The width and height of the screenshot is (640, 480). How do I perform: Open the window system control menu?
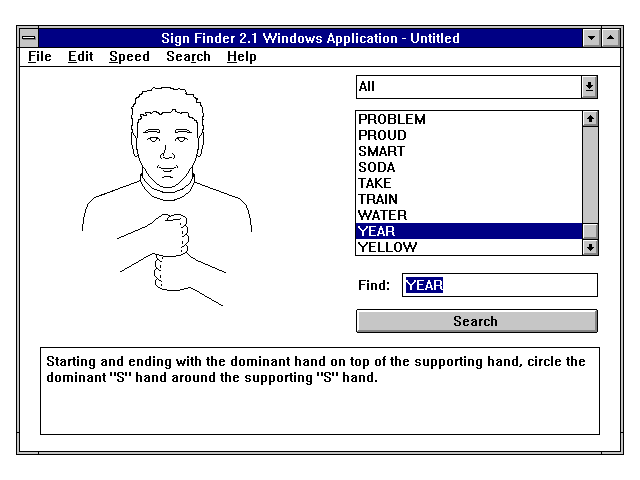coord(29,38)
